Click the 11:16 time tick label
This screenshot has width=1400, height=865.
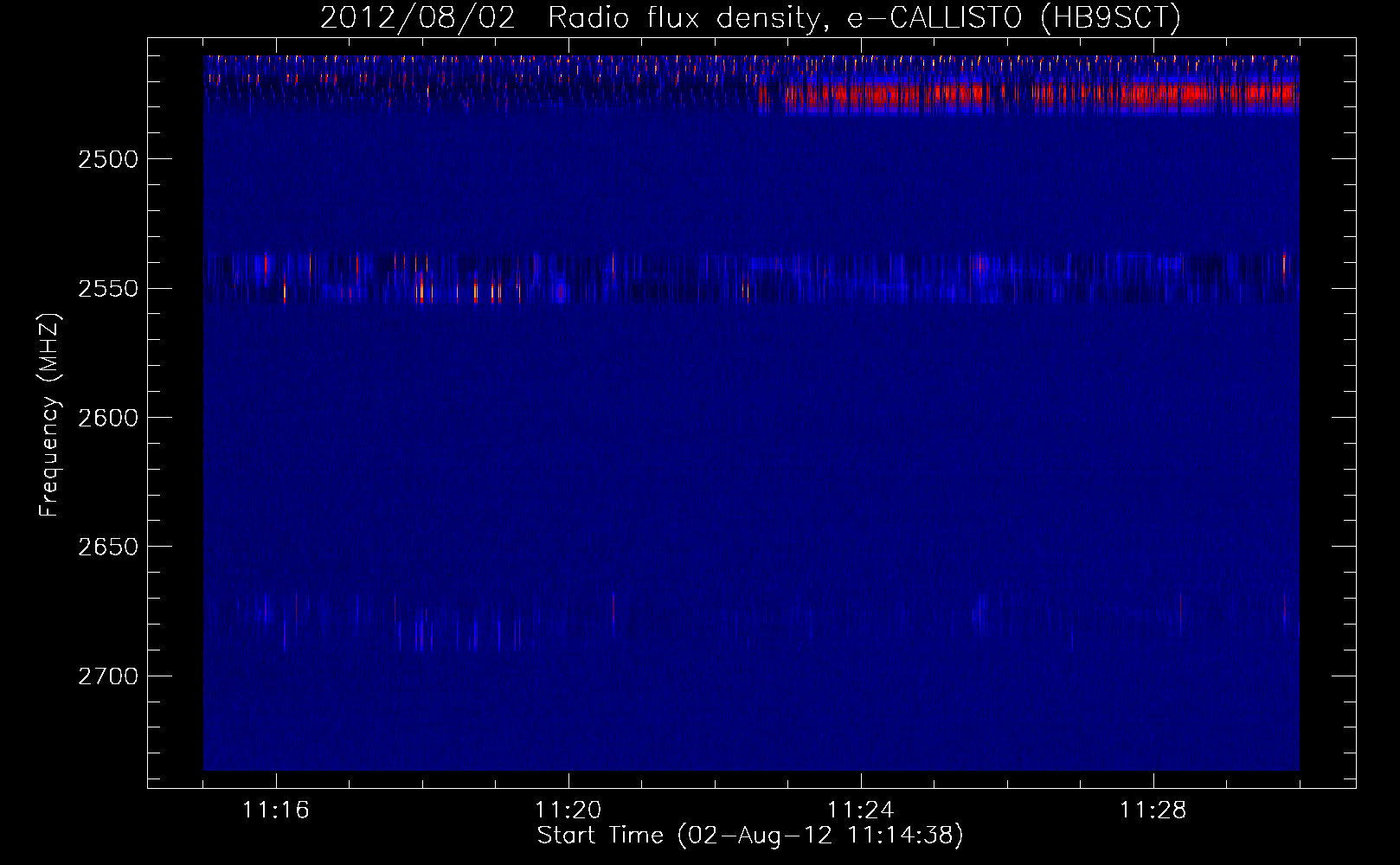point(276,811)
